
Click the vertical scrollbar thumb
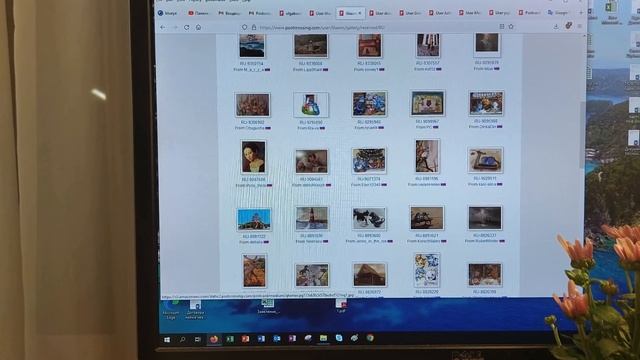pos(583,135)
